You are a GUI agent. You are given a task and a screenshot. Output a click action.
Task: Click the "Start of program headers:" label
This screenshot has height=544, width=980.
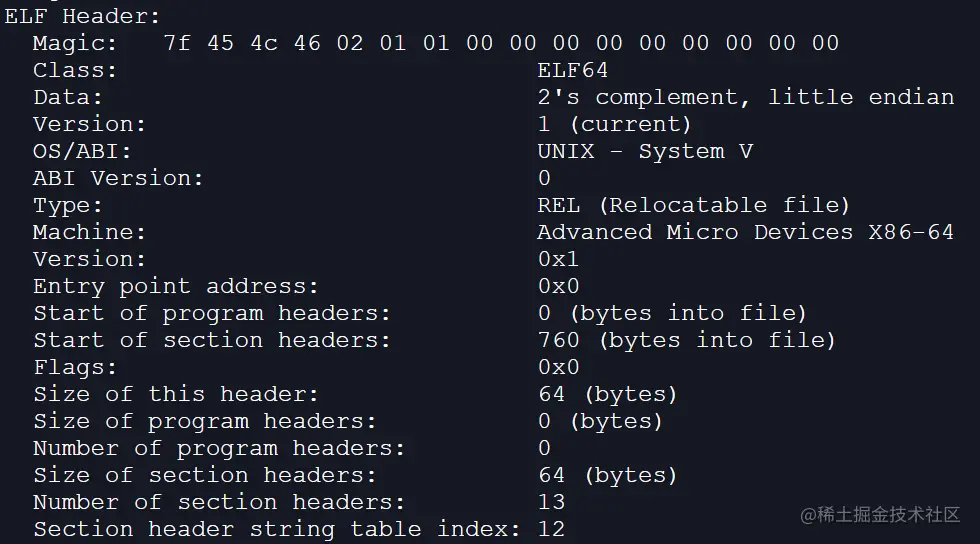pyautogui.click(x=212, y=313)
